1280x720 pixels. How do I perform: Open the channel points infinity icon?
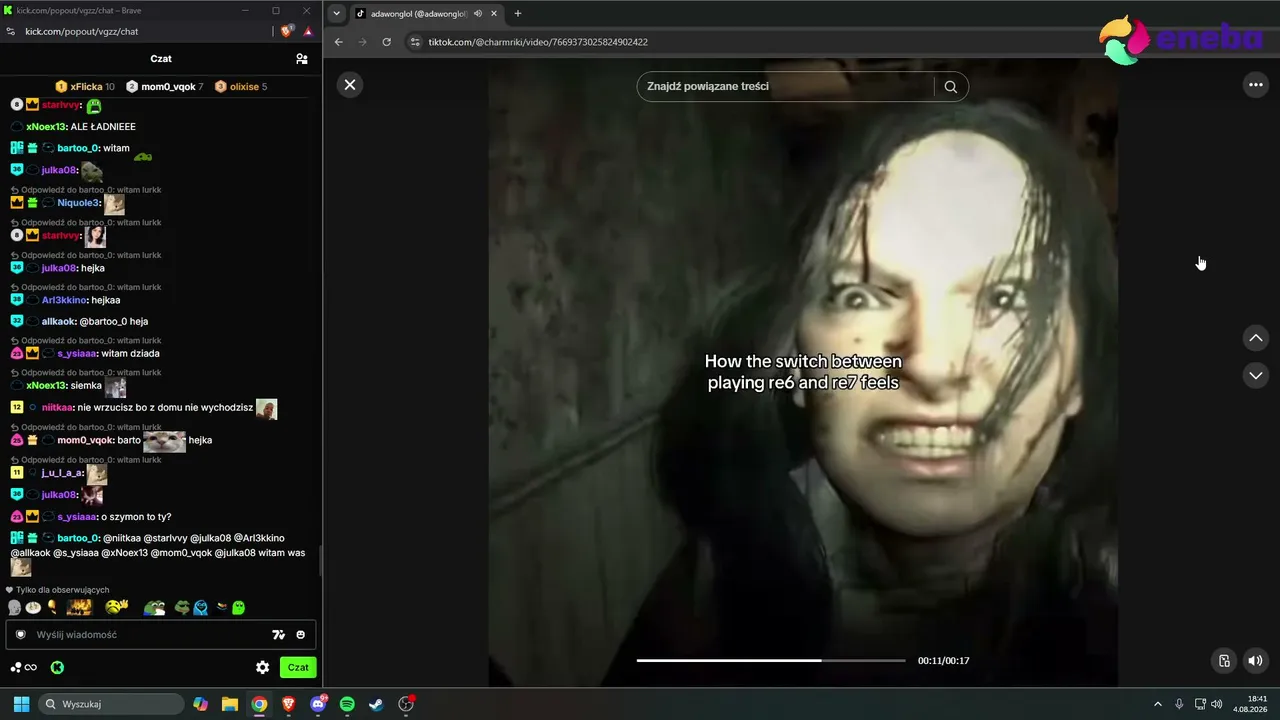24,668
